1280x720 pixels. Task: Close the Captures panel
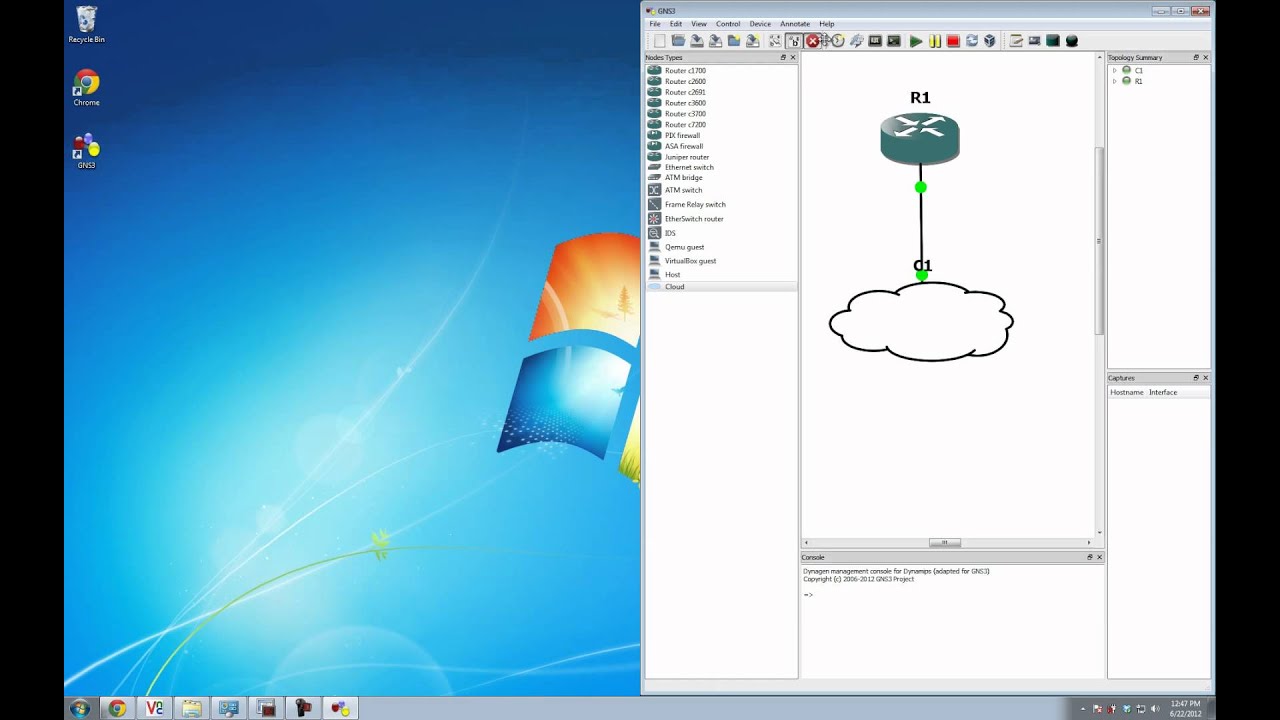point(1205,378)
